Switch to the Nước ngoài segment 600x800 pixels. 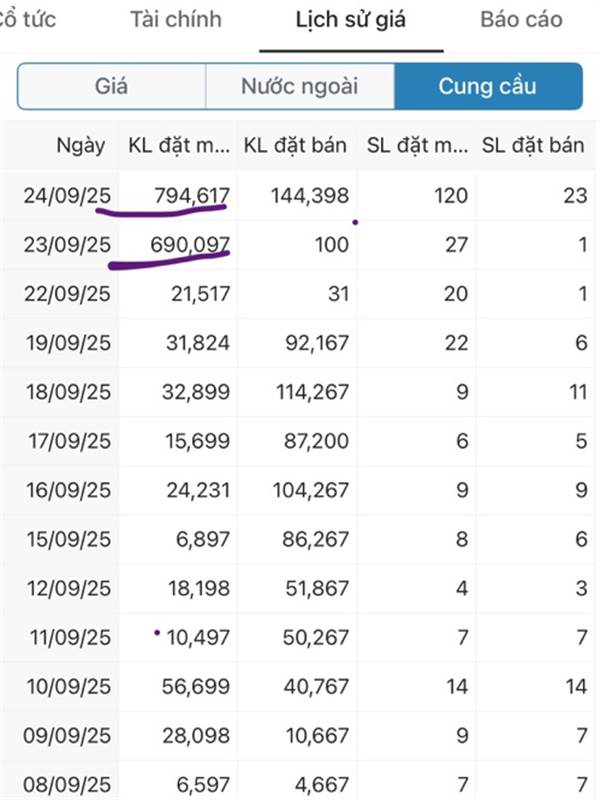(300, 86)
